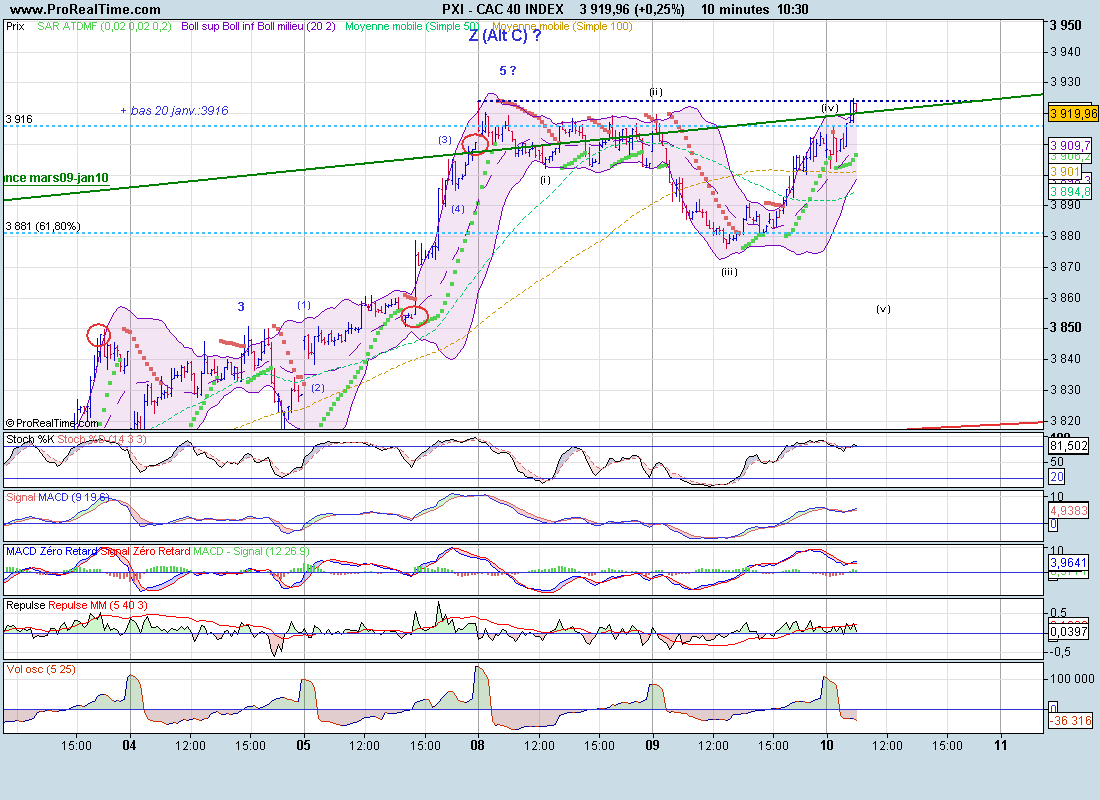1100x800 pixels.
Task: Select the green 3 894,8 value tag
Action: point(1070,192)
